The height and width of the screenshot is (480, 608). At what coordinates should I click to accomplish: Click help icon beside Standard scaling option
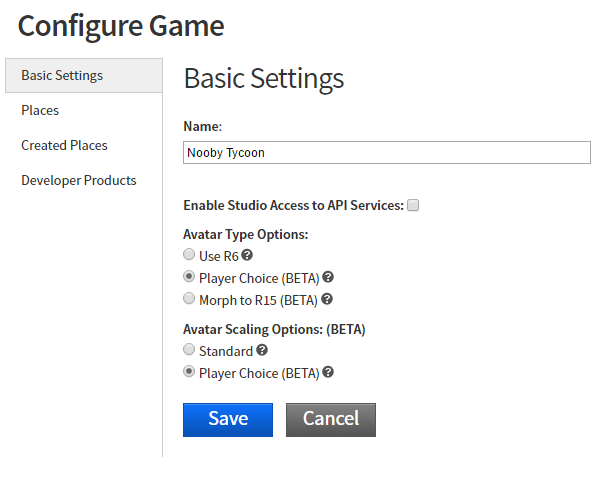[x=262, y=351]
